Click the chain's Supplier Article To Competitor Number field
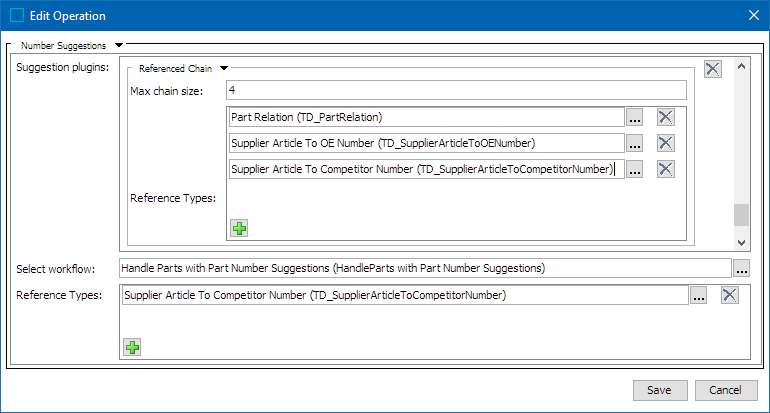The width and height of the screenshot is (770, 413). pyautogui.click(x=427, y=169)
